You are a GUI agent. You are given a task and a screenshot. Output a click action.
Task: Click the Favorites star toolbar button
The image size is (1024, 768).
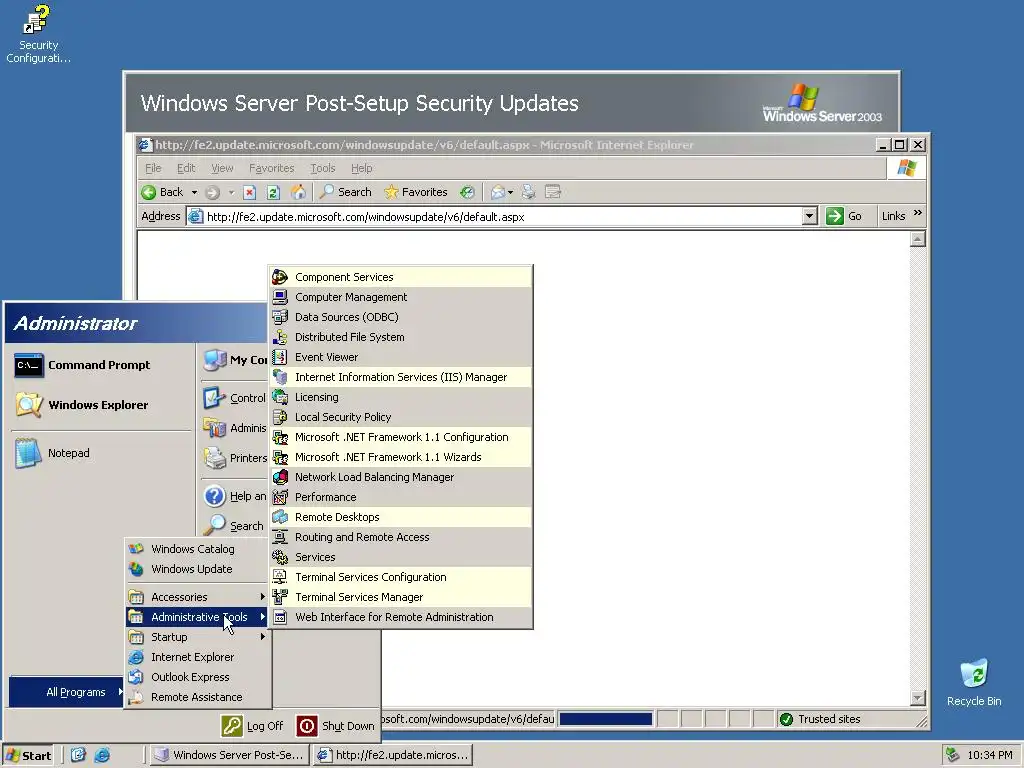tap(415, 192)
